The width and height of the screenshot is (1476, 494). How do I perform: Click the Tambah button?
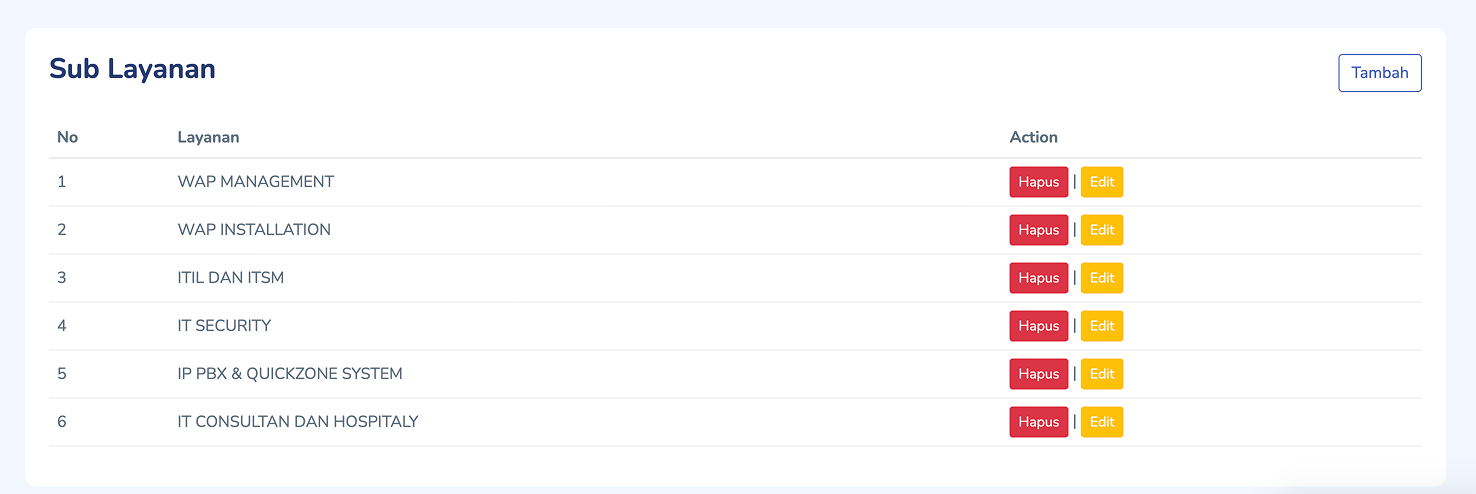tap(1379, 73)
